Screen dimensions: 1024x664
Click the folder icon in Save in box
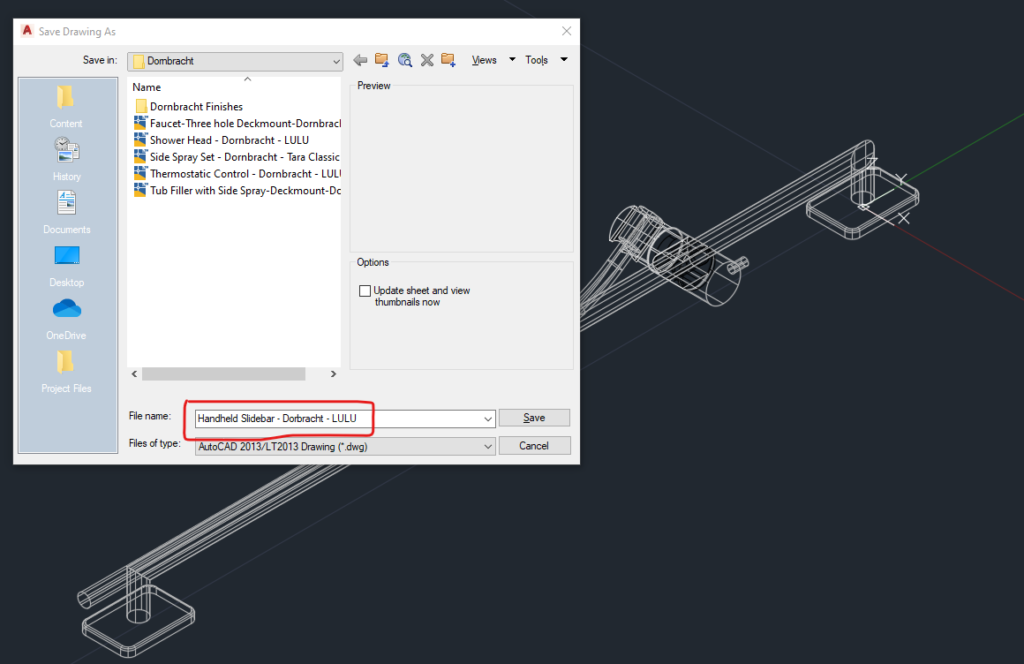[138, 61]
